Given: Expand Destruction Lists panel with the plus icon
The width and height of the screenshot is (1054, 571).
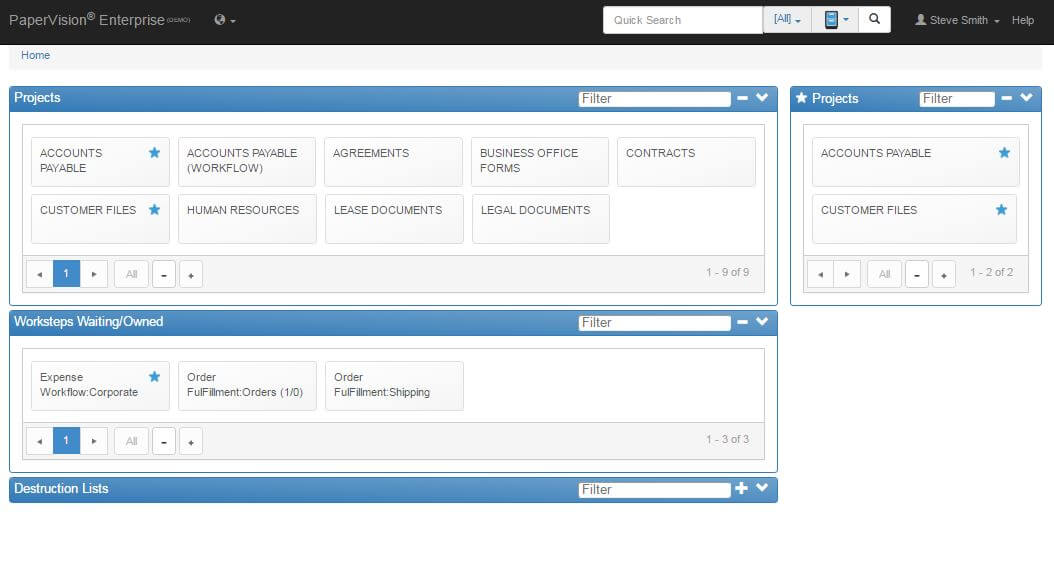Looking at the screenshot, I should (x=741, y=488).
